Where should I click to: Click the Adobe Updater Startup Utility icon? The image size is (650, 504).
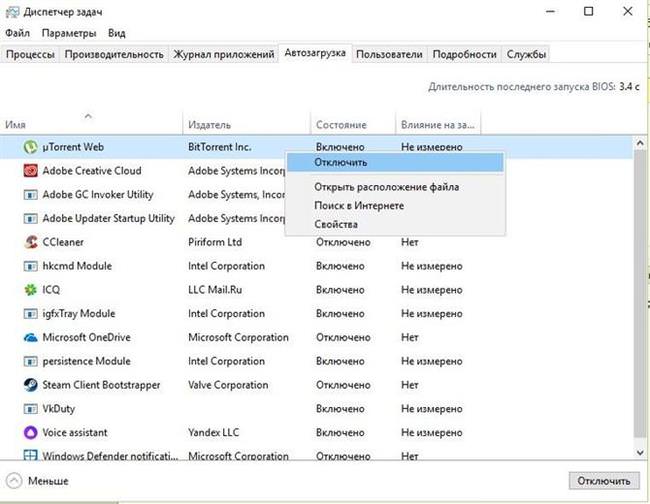[31, 218]
